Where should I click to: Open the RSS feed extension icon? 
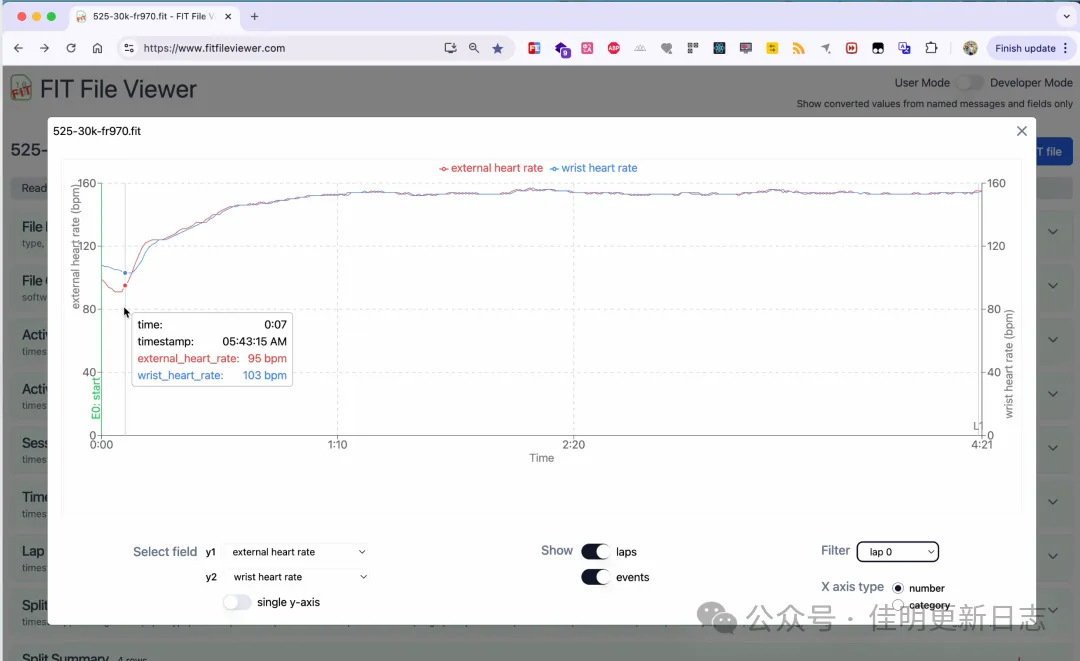click(797, 48)
